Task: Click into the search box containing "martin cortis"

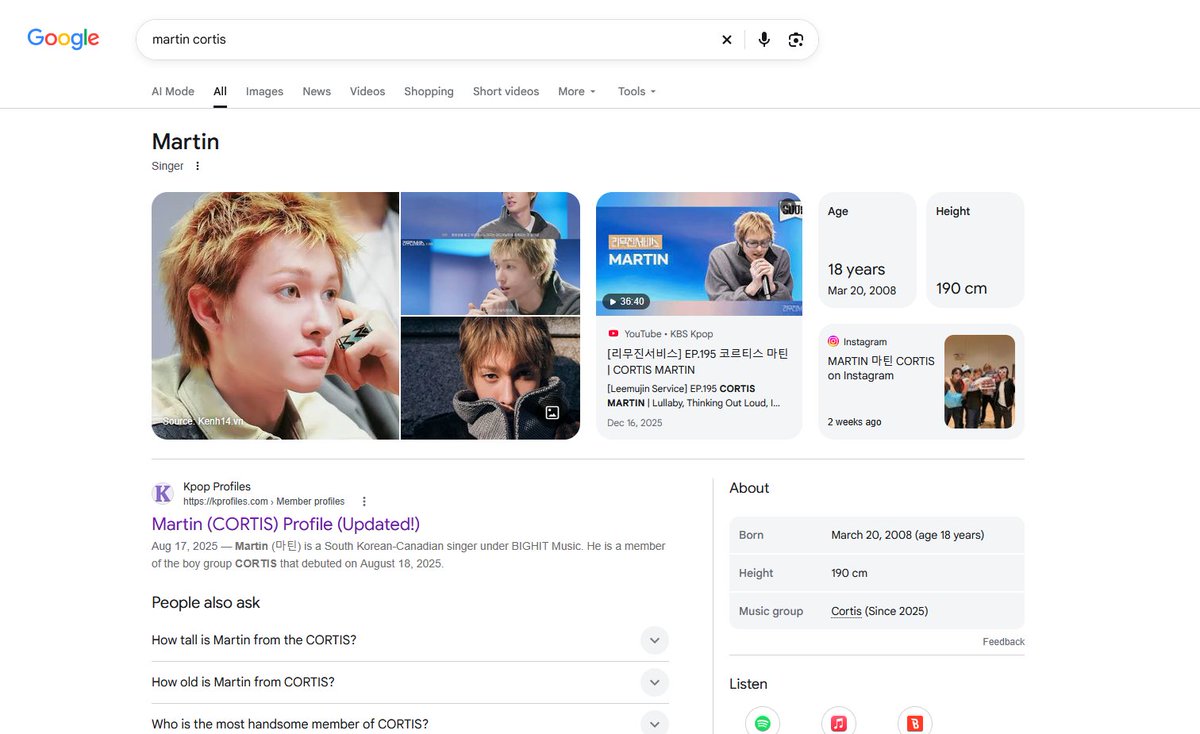Action: pyautogui.click(x=430, y=40)
